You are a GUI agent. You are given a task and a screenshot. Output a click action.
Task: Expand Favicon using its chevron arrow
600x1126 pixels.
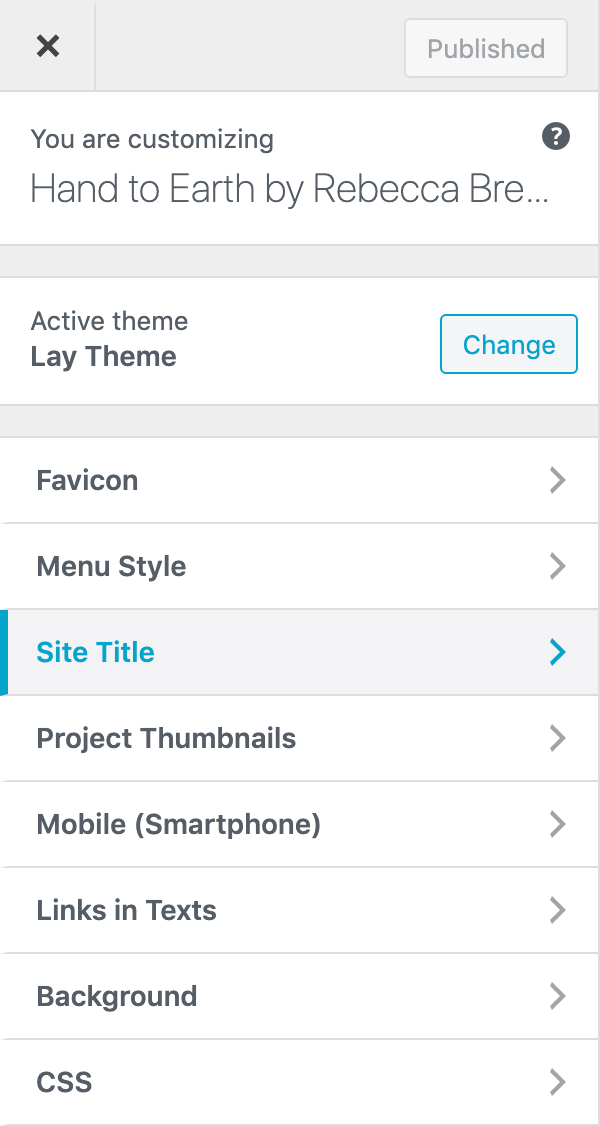pyautogui.click(x=558, y=480)
